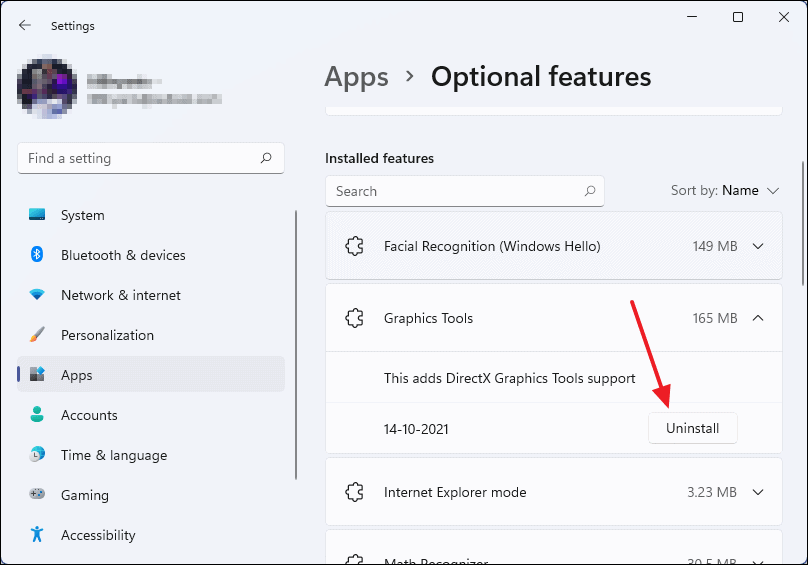The width and height of the screenshot is (808, 565).
Task: Click the Bluetooth icon in sidebar
Action: coord(37,254)
